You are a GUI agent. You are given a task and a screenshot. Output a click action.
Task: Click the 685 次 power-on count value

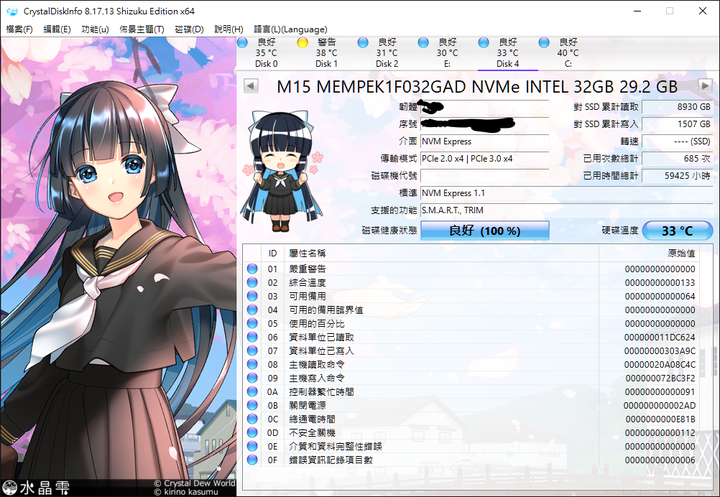(x=677, y=158)
